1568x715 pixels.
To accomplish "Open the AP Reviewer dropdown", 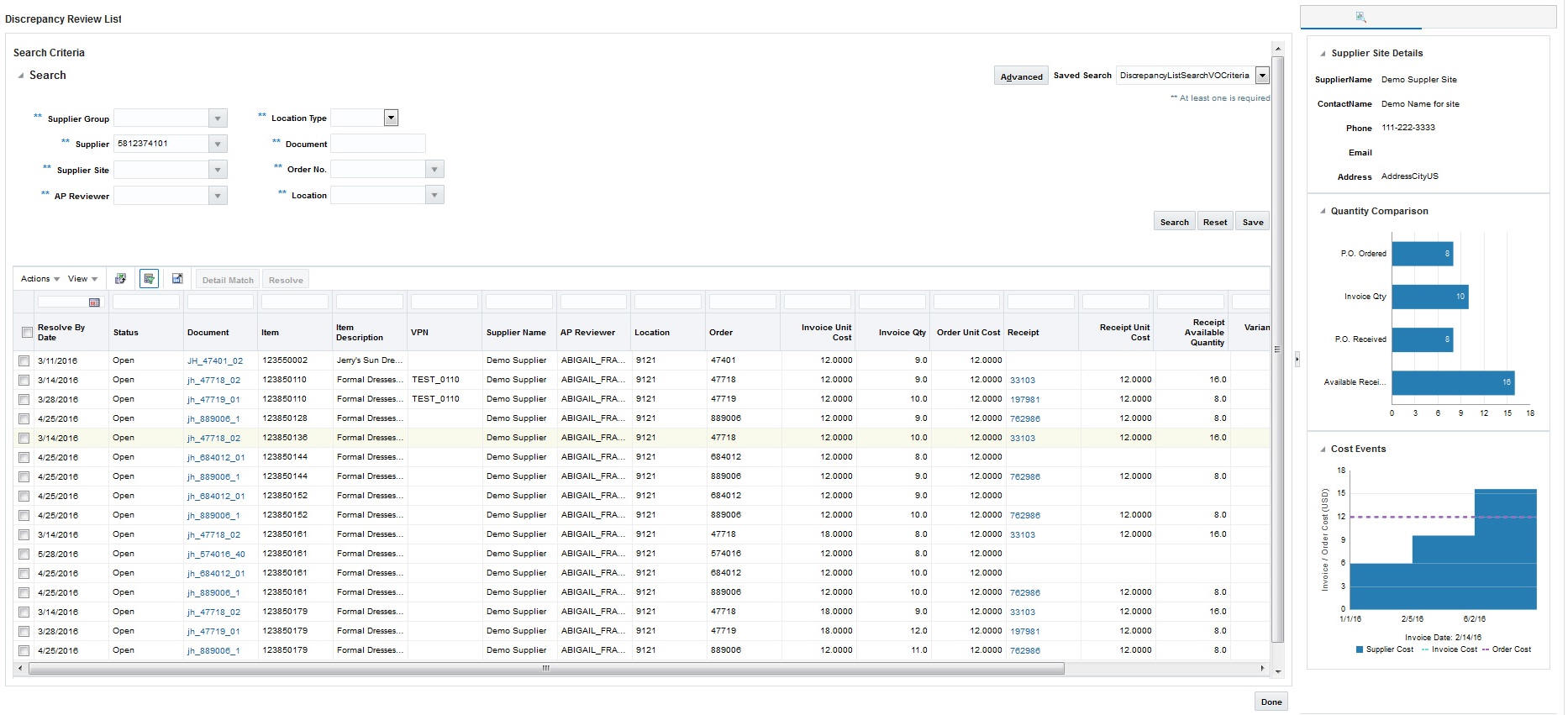I will pyautogui.click(x=218, y=196).
